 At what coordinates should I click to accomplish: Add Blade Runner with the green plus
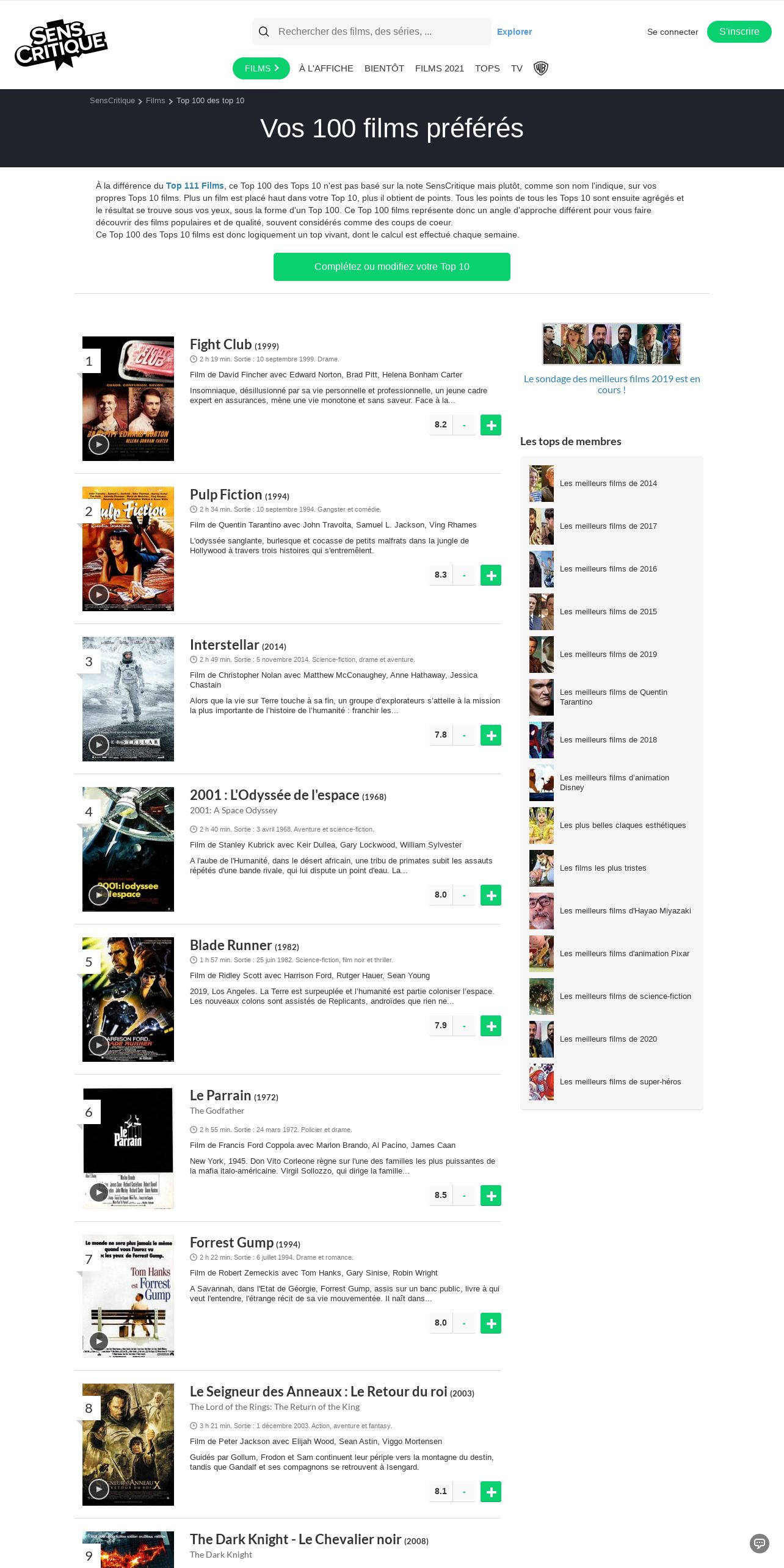[x=491, y=1026]
